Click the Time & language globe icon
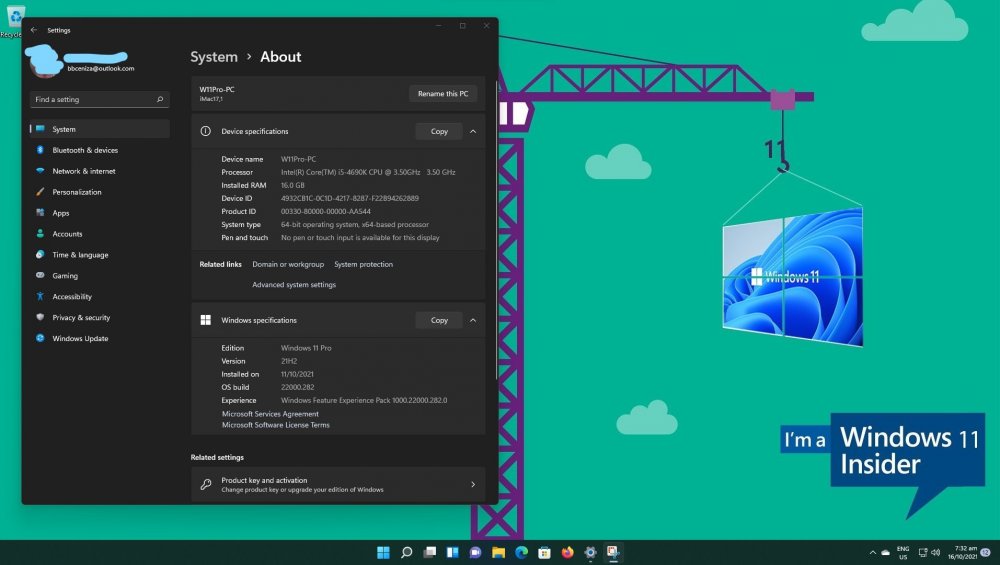 coord(40,254)
